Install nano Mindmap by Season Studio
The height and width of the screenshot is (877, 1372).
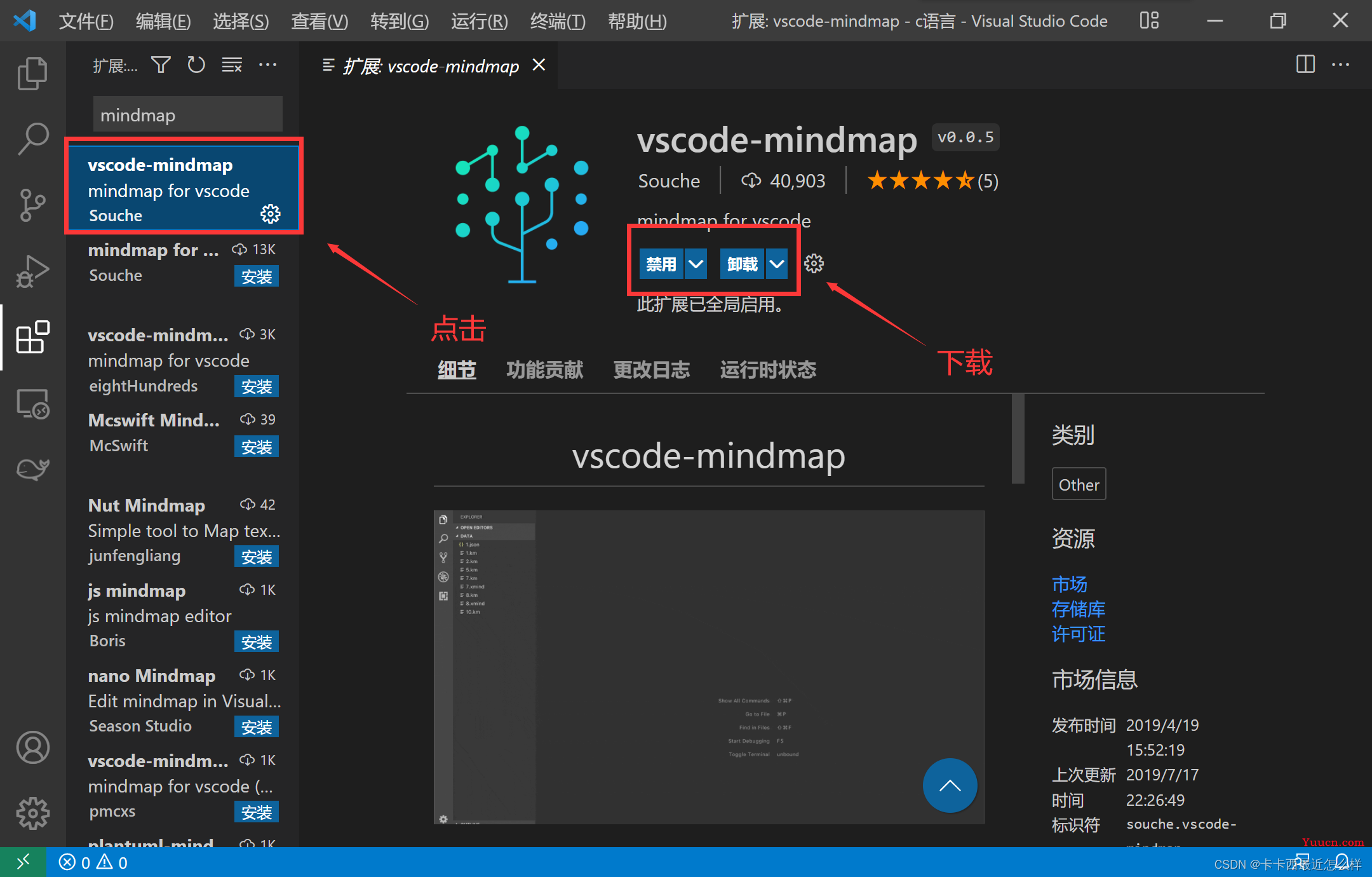257,727
